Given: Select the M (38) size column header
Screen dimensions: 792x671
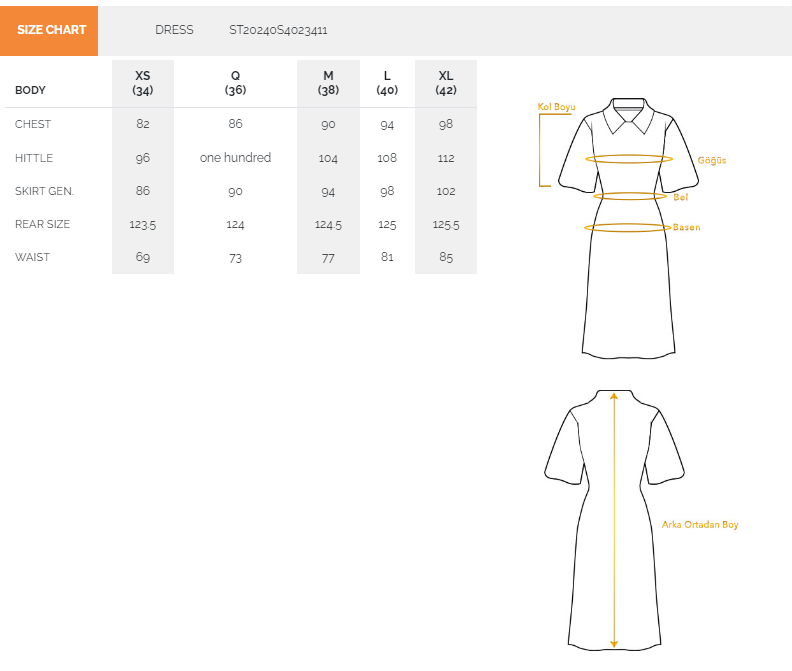Looking at the screenshot, I should pos(328,83).
